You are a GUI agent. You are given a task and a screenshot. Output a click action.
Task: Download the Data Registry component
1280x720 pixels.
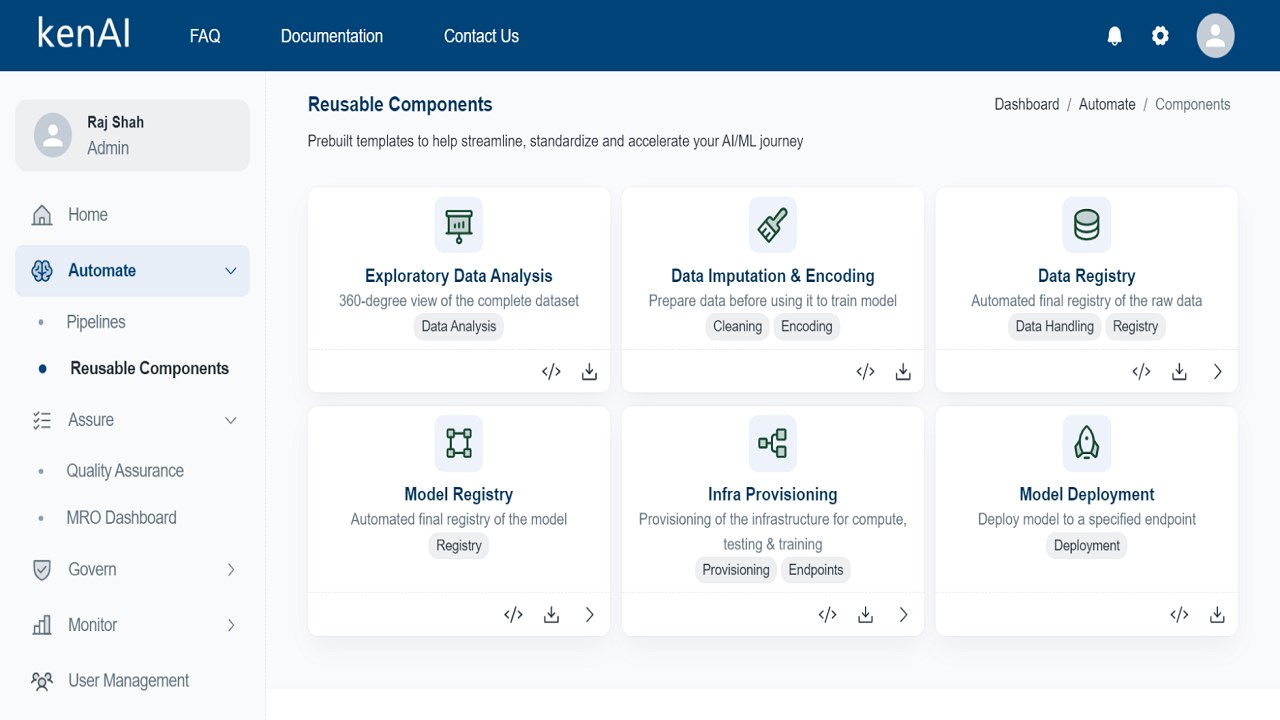[1179, 372]
